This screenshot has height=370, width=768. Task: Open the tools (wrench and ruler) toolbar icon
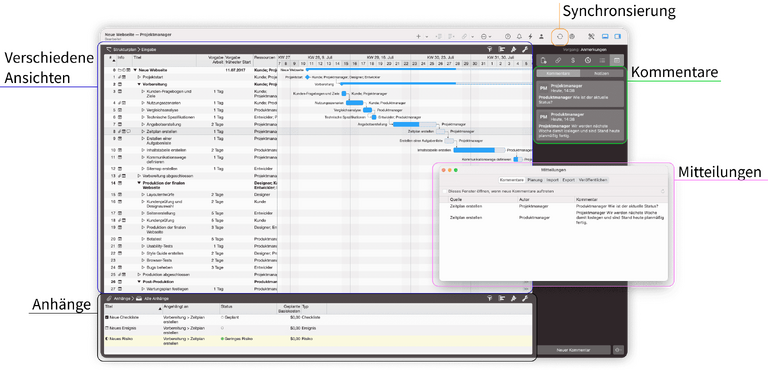click(591, 36)
